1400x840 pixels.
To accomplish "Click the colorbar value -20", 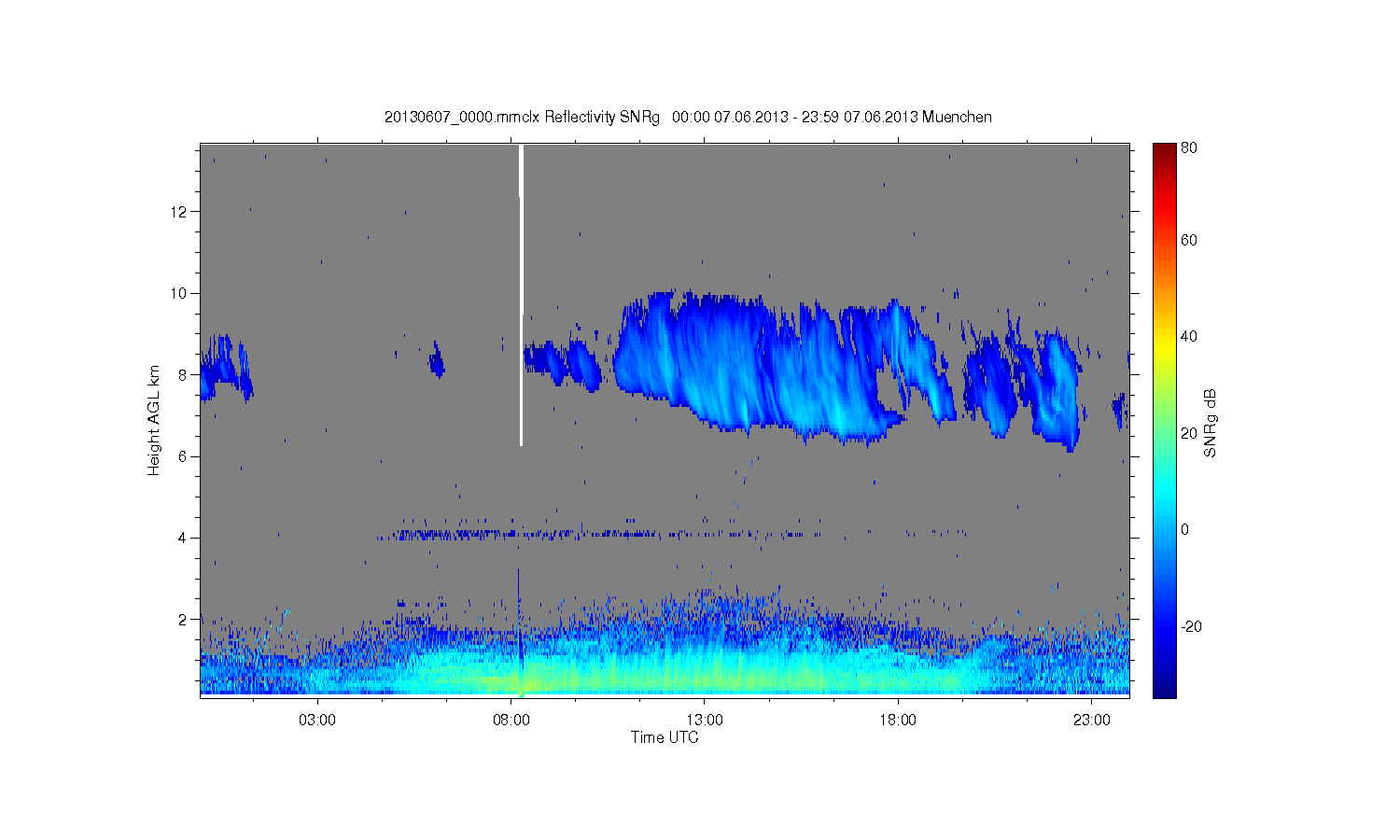I will coord(1191,626).
